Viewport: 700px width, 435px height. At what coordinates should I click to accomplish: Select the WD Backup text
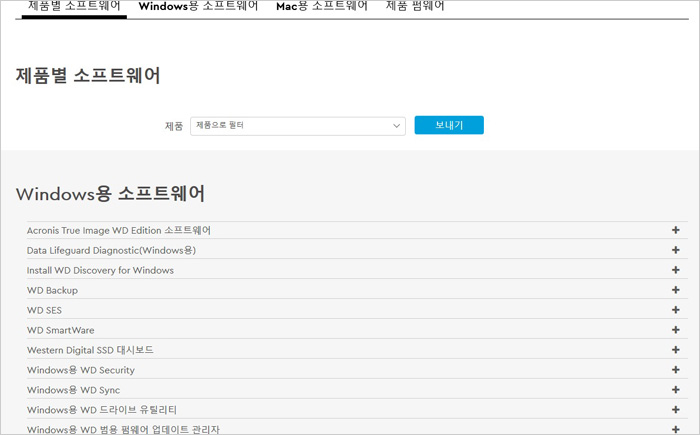[52, 290]
